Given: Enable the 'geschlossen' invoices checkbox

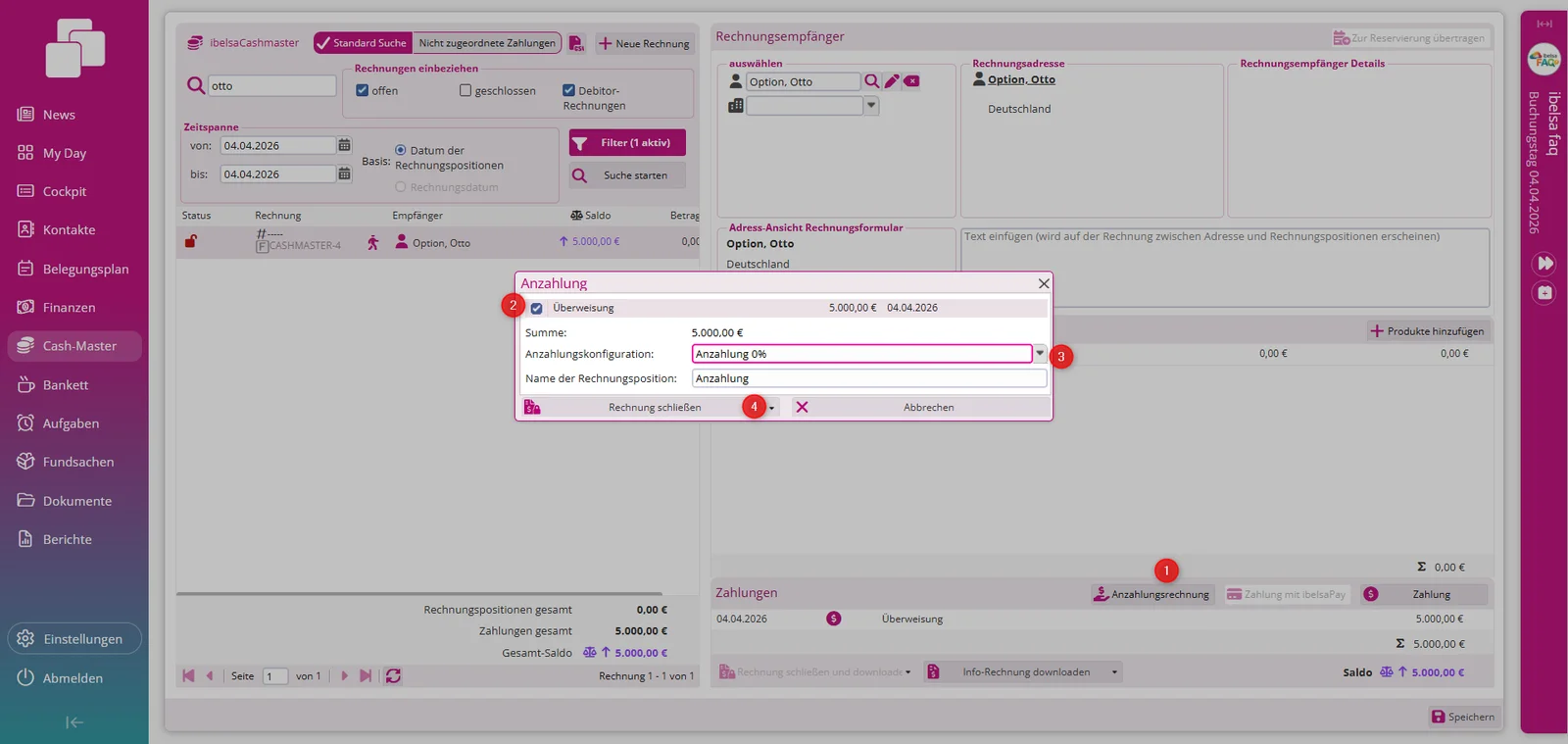Looking at the screenshot, I should (465, 90).
